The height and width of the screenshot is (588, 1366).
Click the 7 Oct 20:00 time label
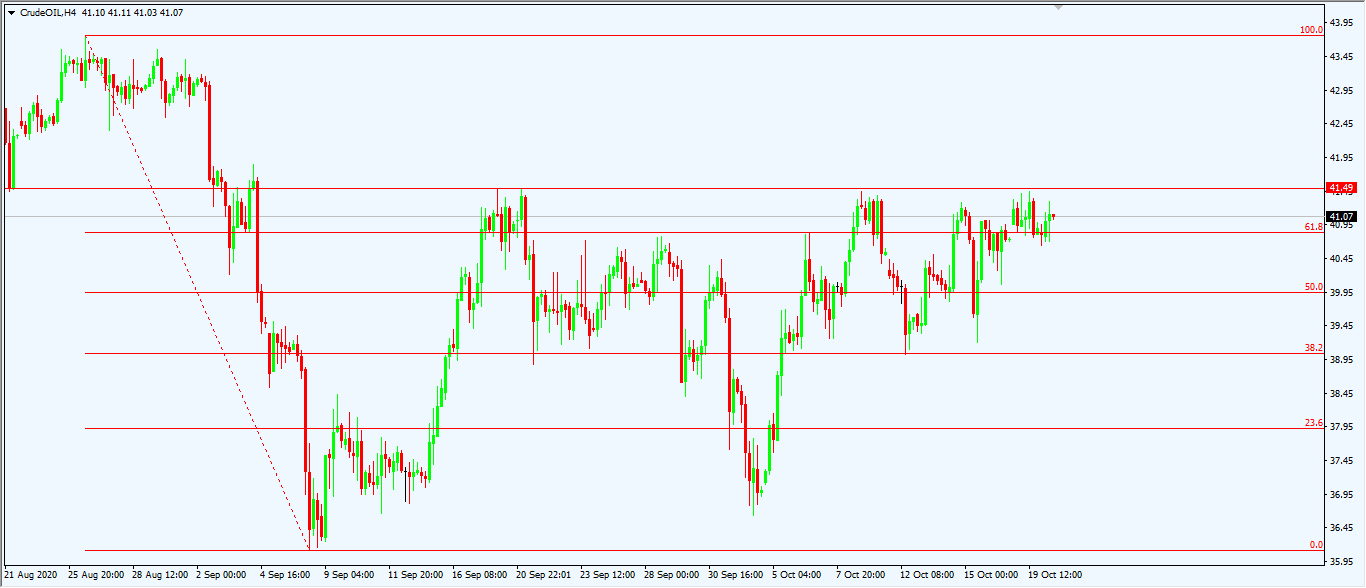pyautogui.click(x=862, y=576)
